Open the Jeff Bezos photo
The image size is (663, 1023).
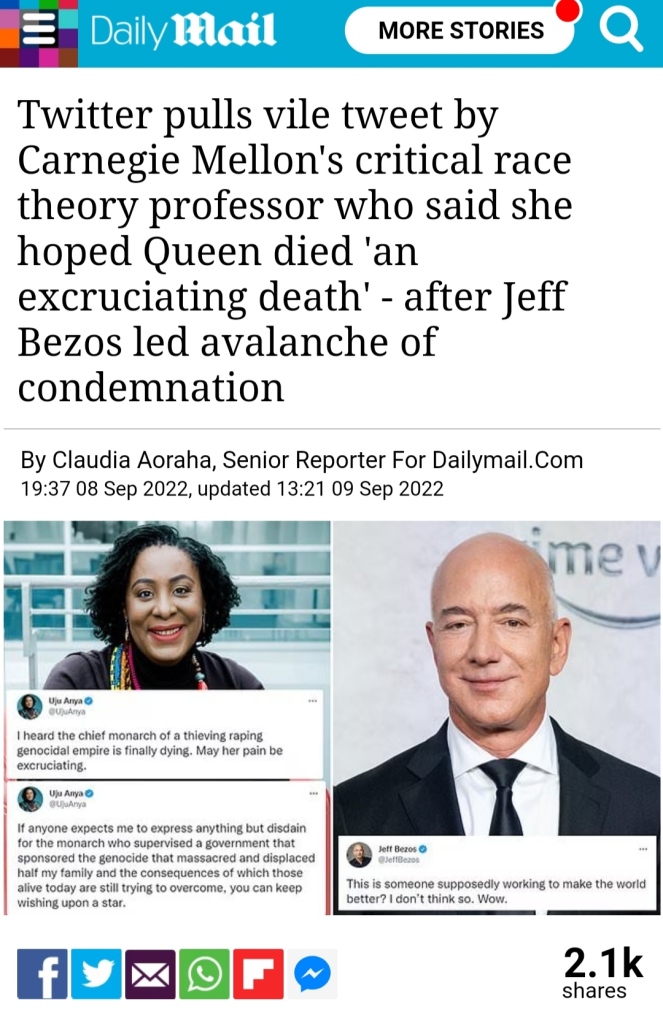pyautogui.click(x=497, y=677)
